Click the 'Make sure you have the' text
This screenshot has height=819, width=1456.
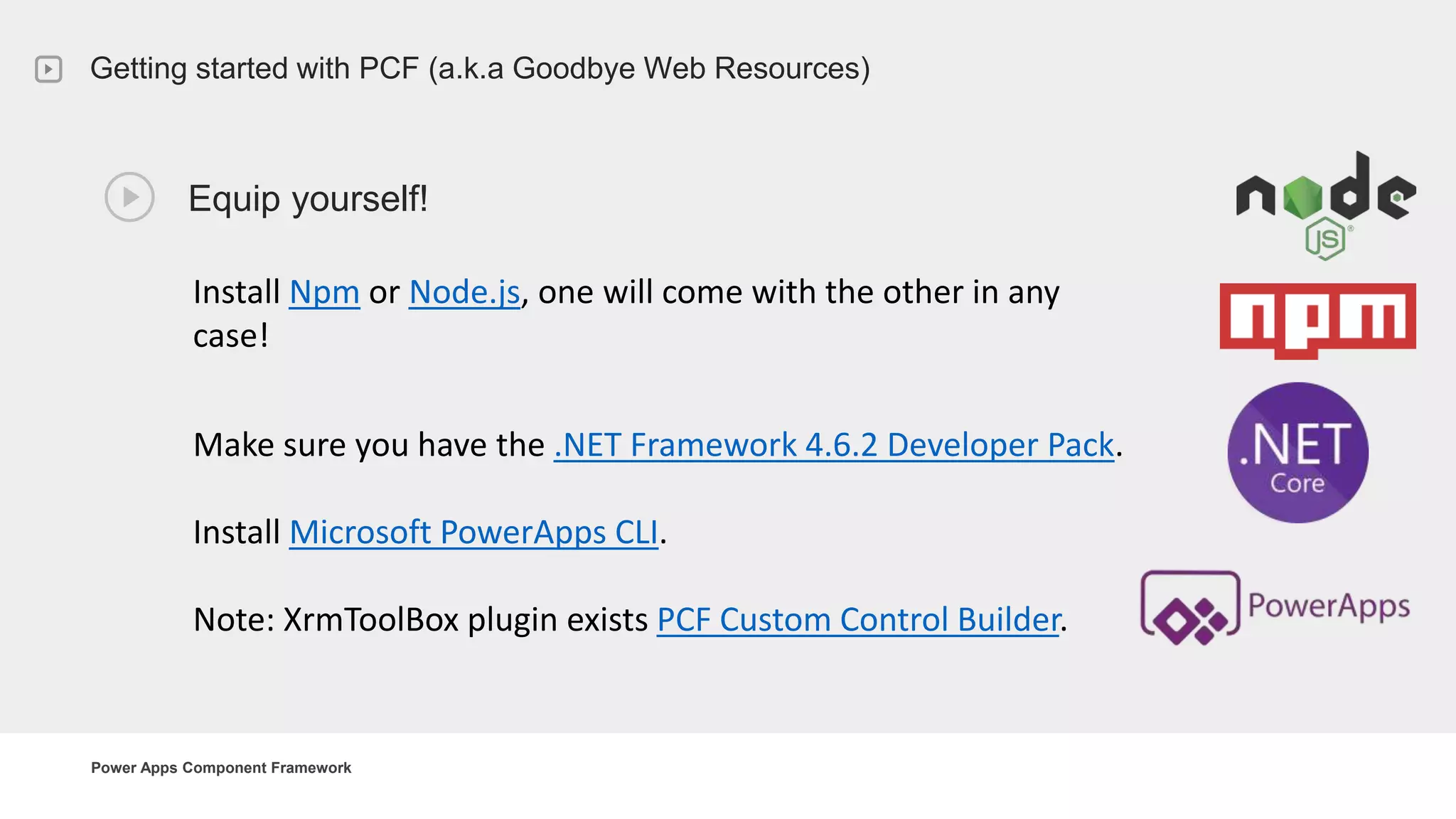(369, 446)
